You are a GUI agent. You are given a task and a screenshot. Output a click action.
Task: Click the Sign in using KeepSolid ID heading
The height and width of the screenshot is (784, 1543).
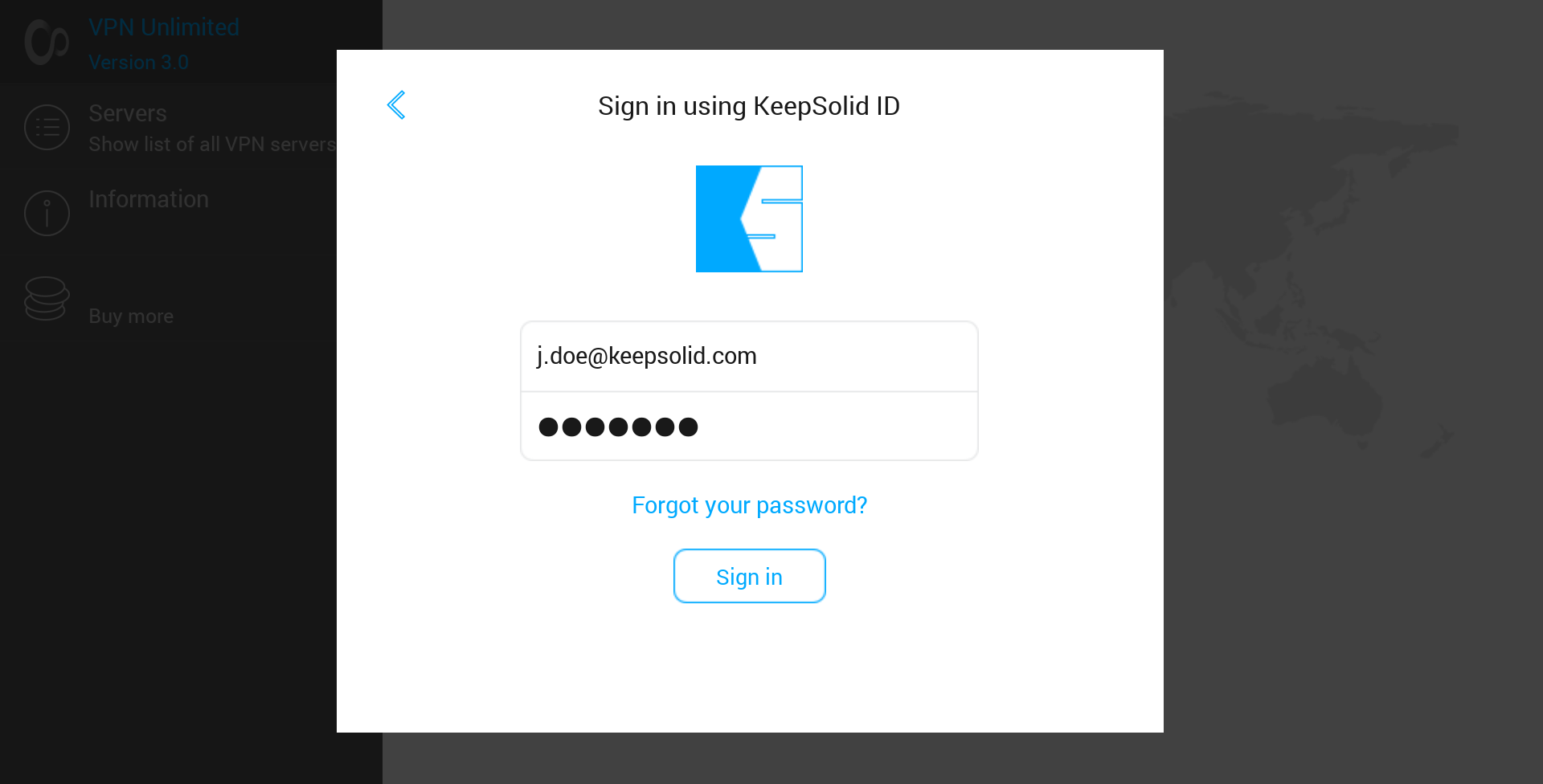pos(748,106)
